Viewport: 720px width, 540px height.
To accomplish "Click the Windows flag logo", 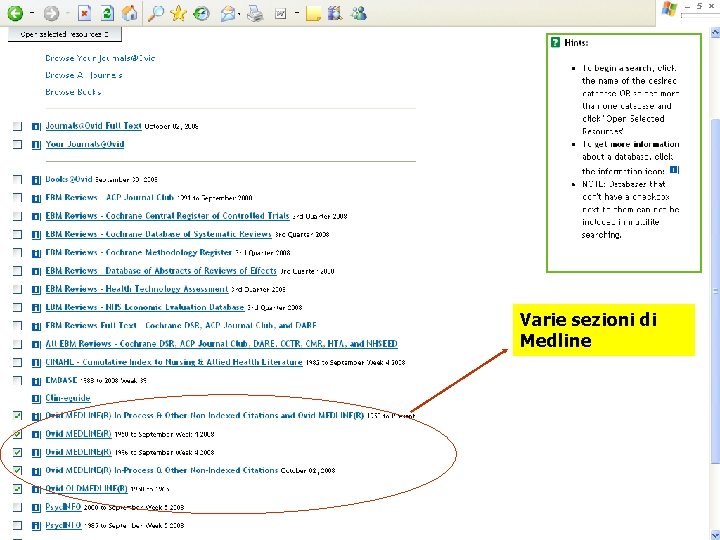I will [669, 9].
